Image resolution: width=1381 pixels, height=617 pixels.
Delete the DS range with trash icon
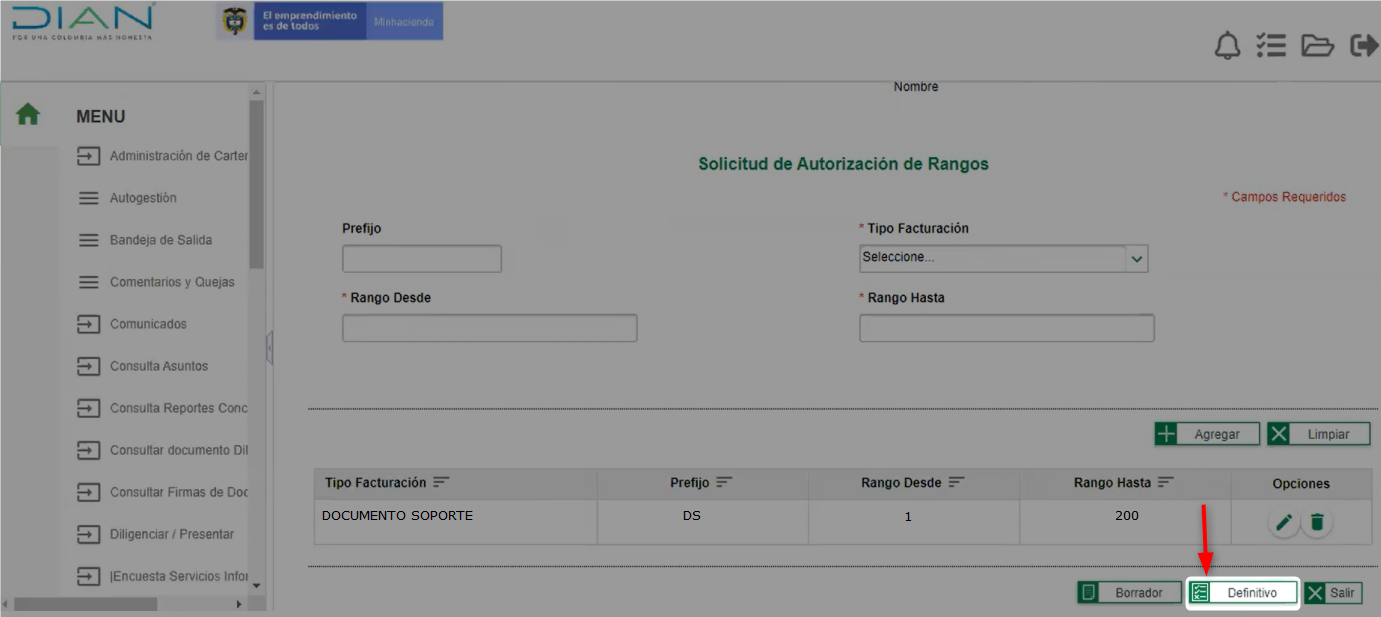point(1317,522)
